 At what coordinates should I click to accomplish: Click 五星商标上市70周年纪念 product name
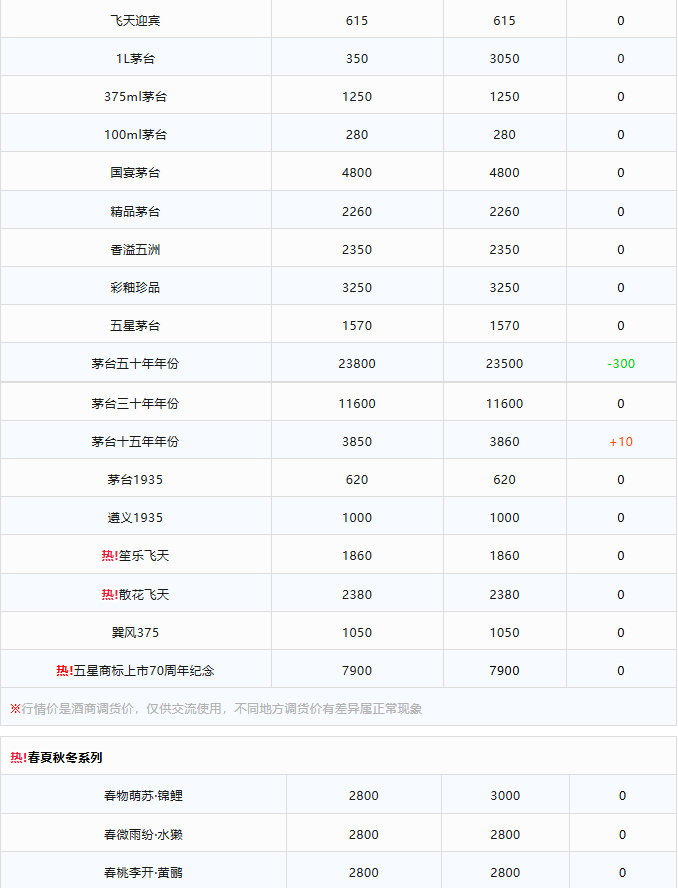tap(143, 670)
